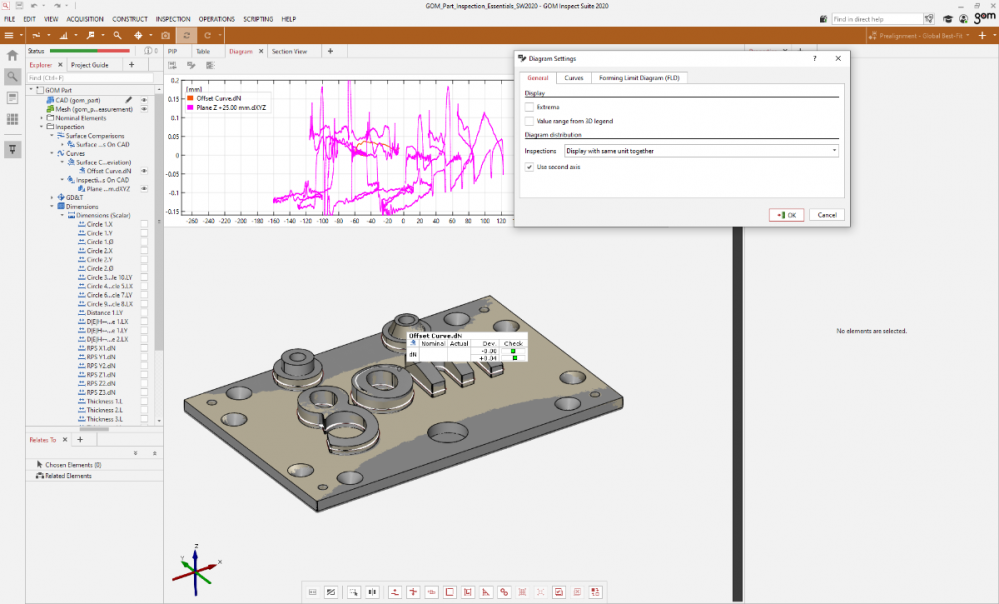Click the help pointer icon beside direct help
This screenshot has width=999, height=604.
click(x=929, y=19)
